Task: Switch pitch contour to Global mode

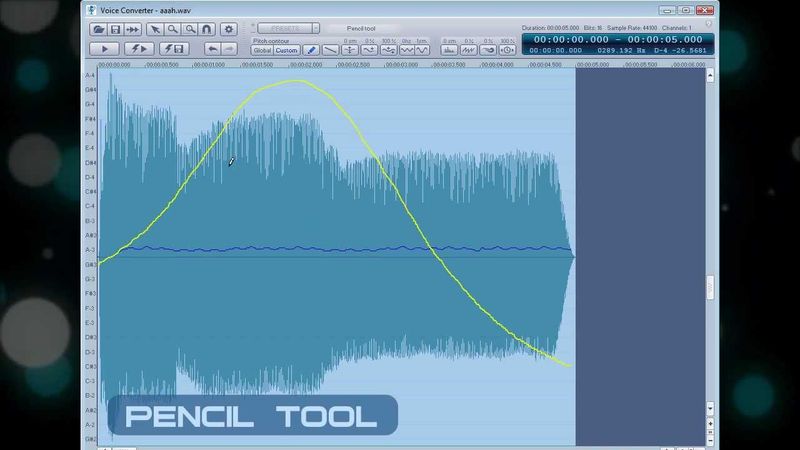Action: [262, 51]
